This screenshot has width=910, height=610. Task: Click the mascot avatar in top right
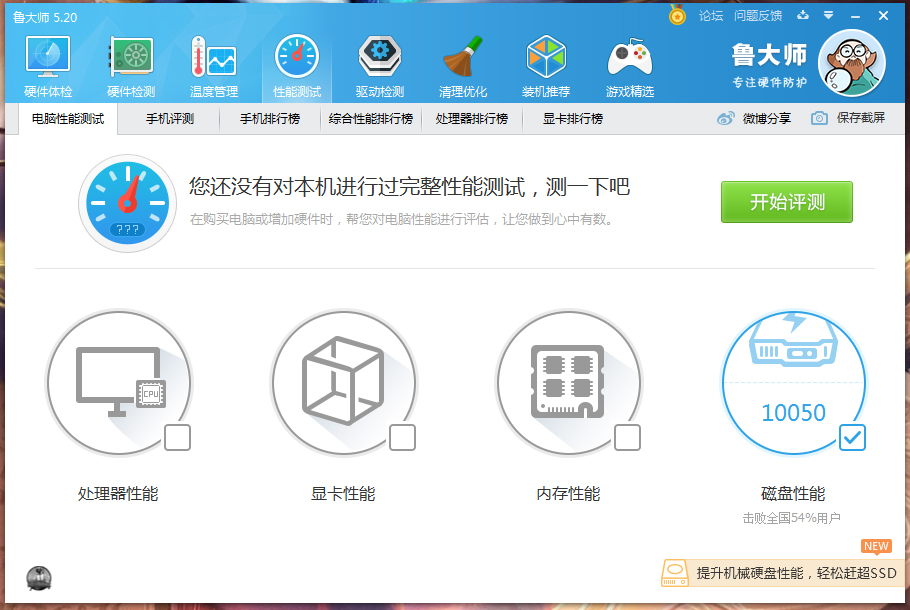point(851,62)
